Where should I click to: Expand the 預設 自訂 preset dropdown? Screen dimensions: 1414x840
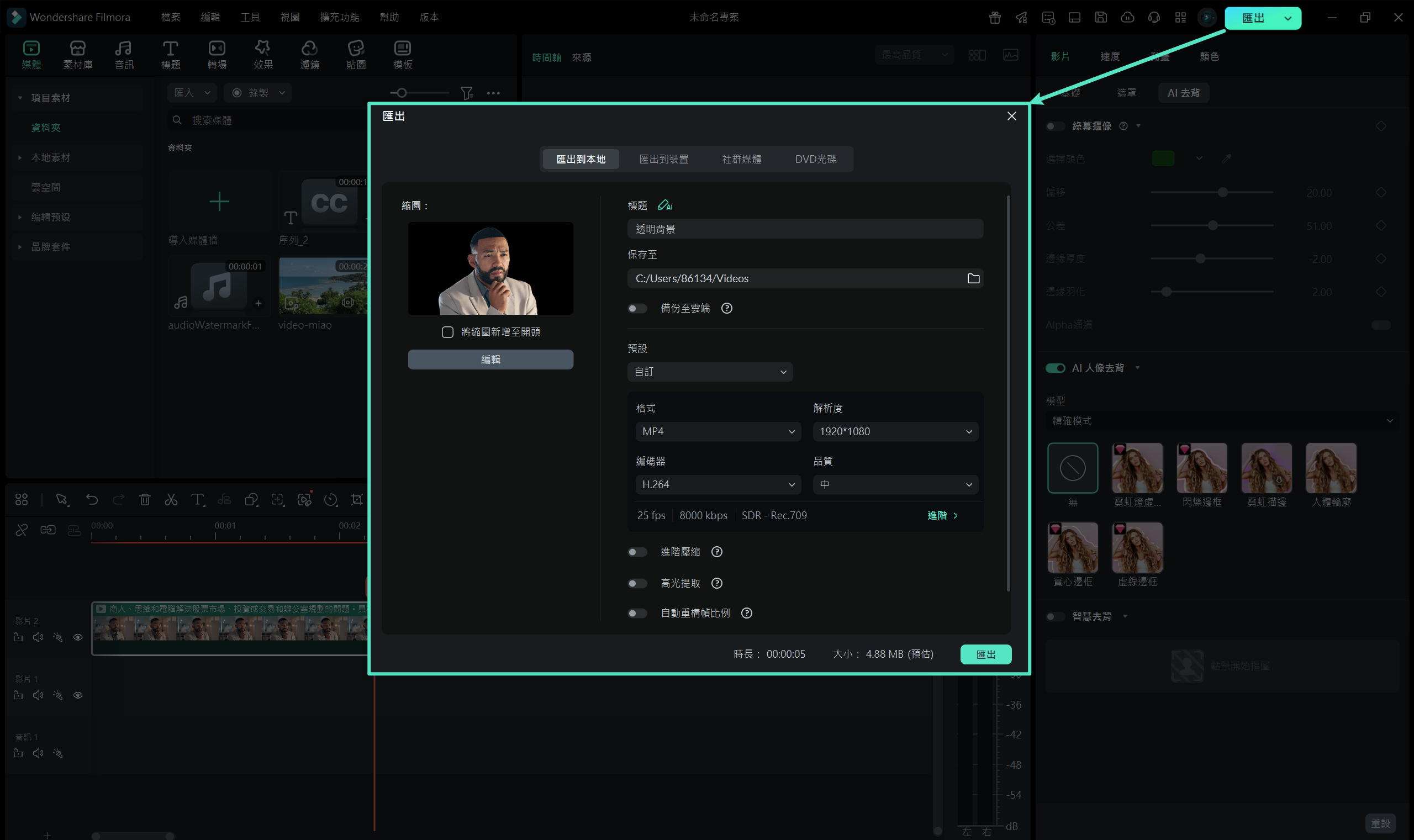pos(710,372)
